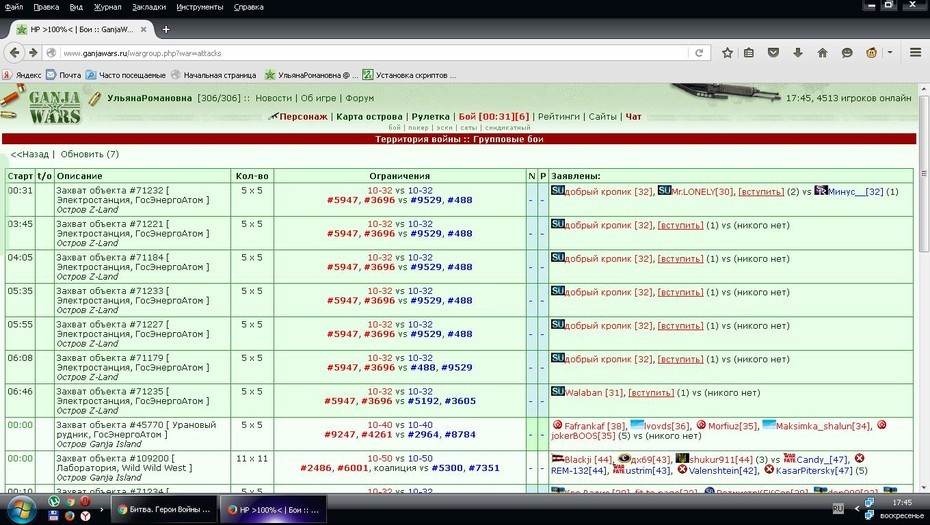
Task: Open the Почта bookmark
Action: point(63,75)
